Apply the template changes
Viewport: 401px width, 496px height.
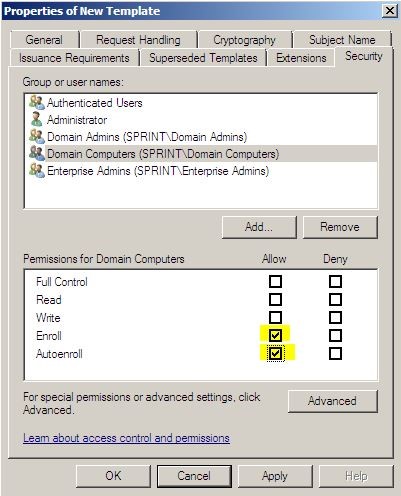coord(275,476)
